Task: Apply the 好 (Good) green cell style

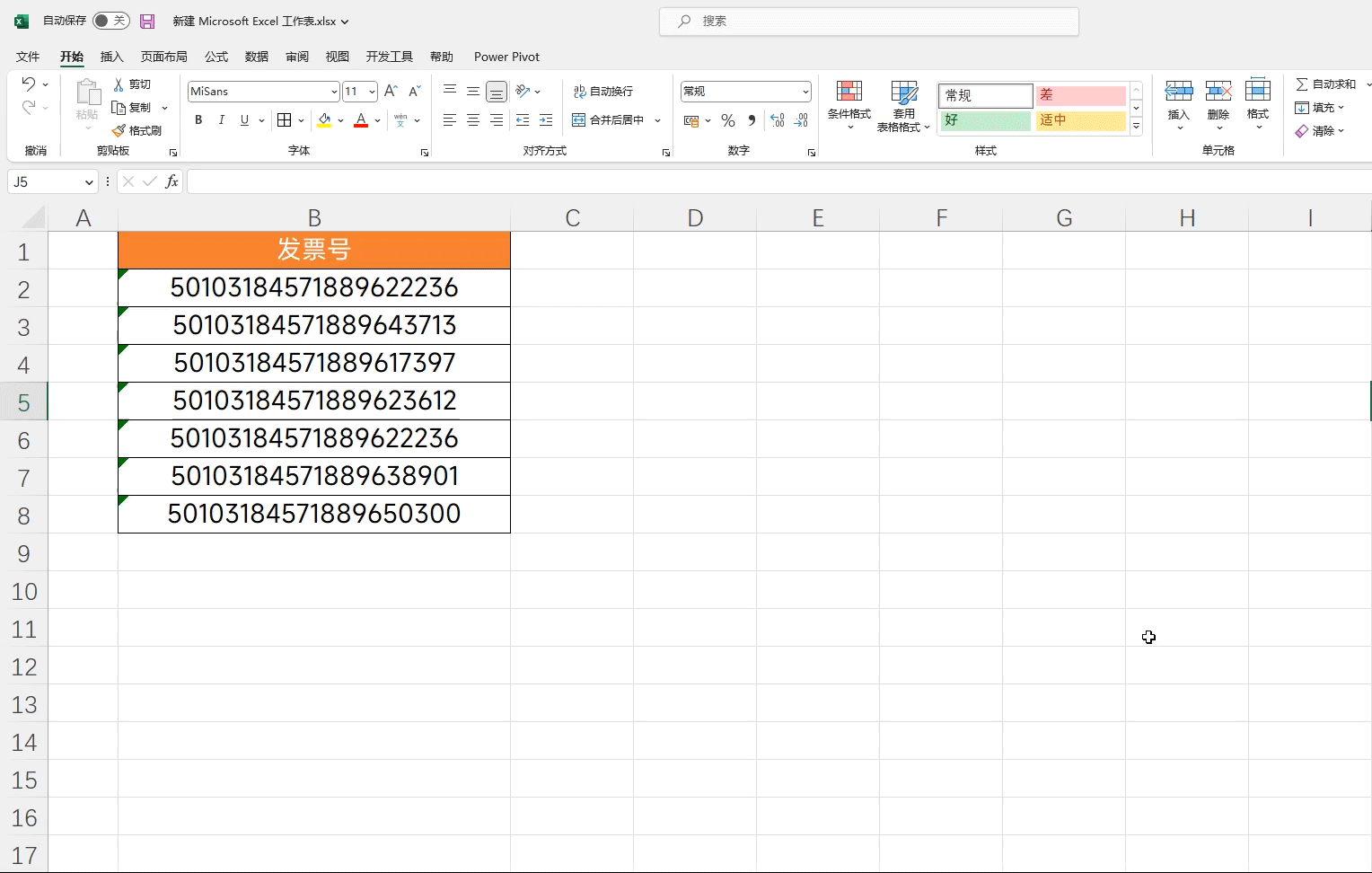Action: pos(986,120)
